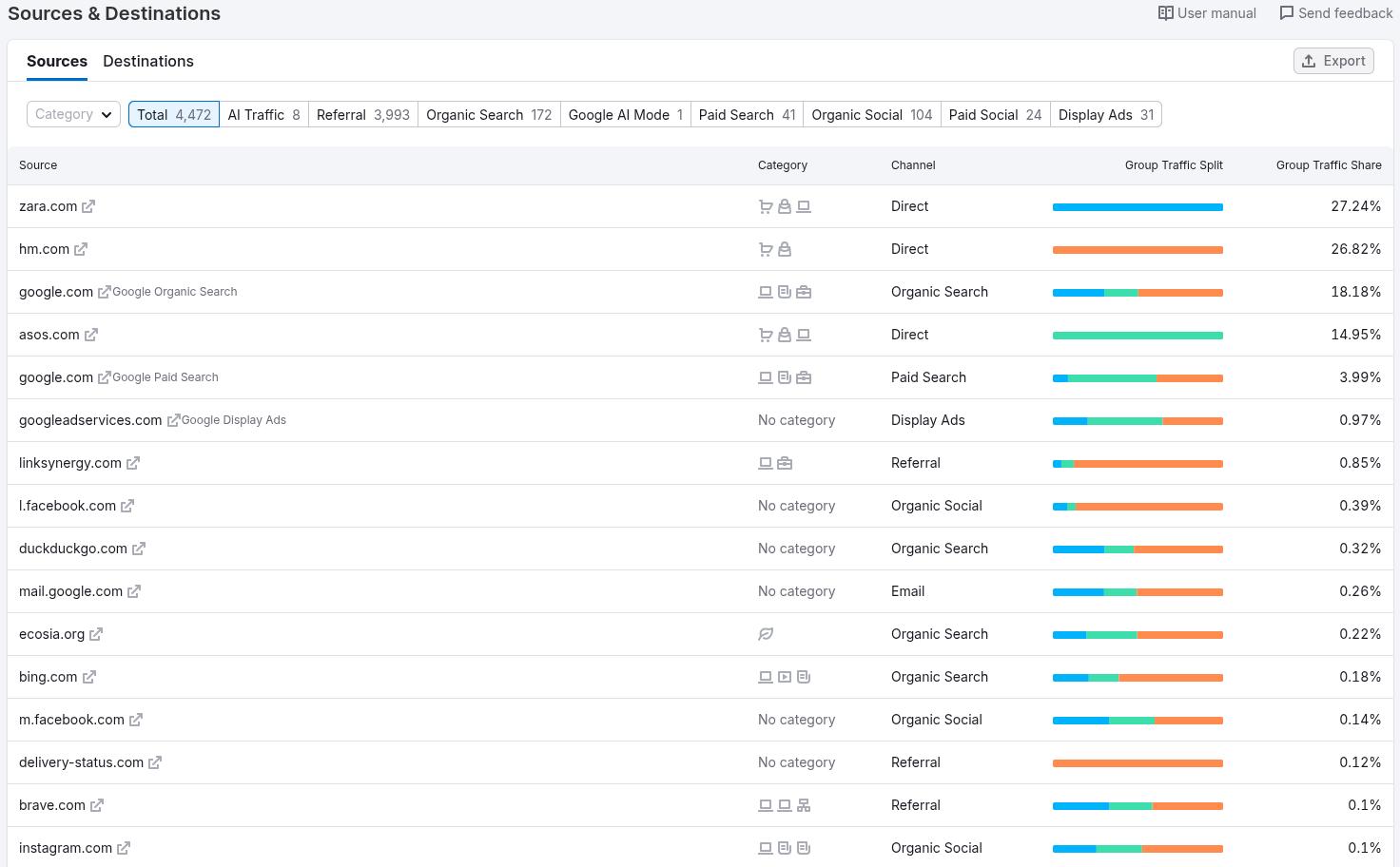
Task: Select the Total 4,472 filter
Action: [x=174, y=114]
